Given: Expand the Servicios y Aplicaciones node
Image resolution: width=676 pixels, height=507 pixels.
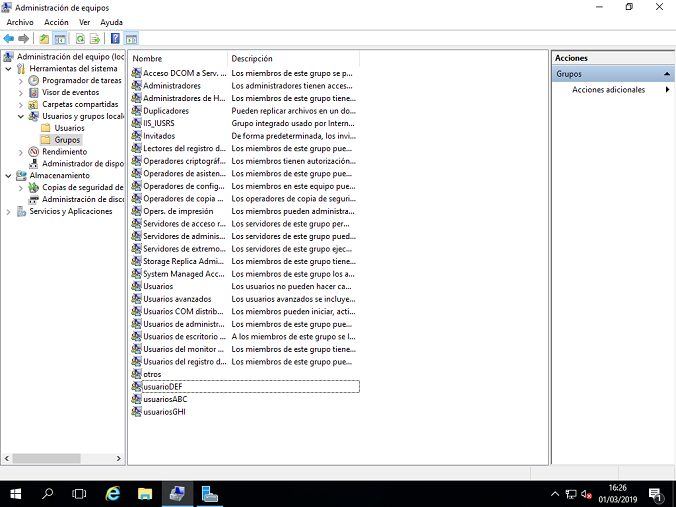Looking at the screenshot, I should tap(9, 212).
